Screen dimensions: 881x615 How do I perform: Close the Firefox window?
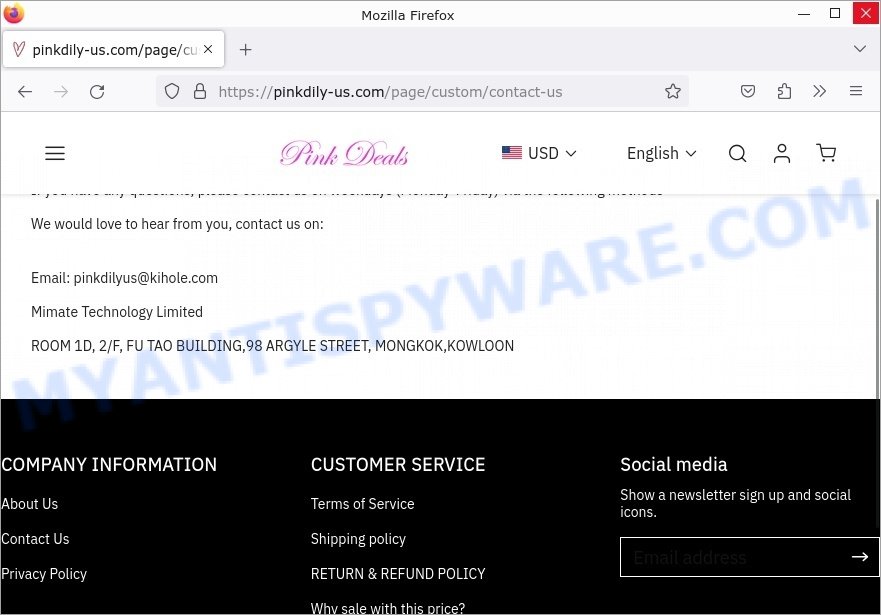866,13
